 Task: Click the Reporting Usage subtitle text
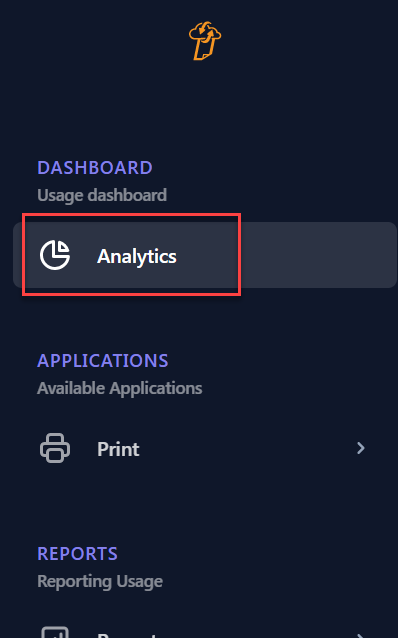click(100, 581)
